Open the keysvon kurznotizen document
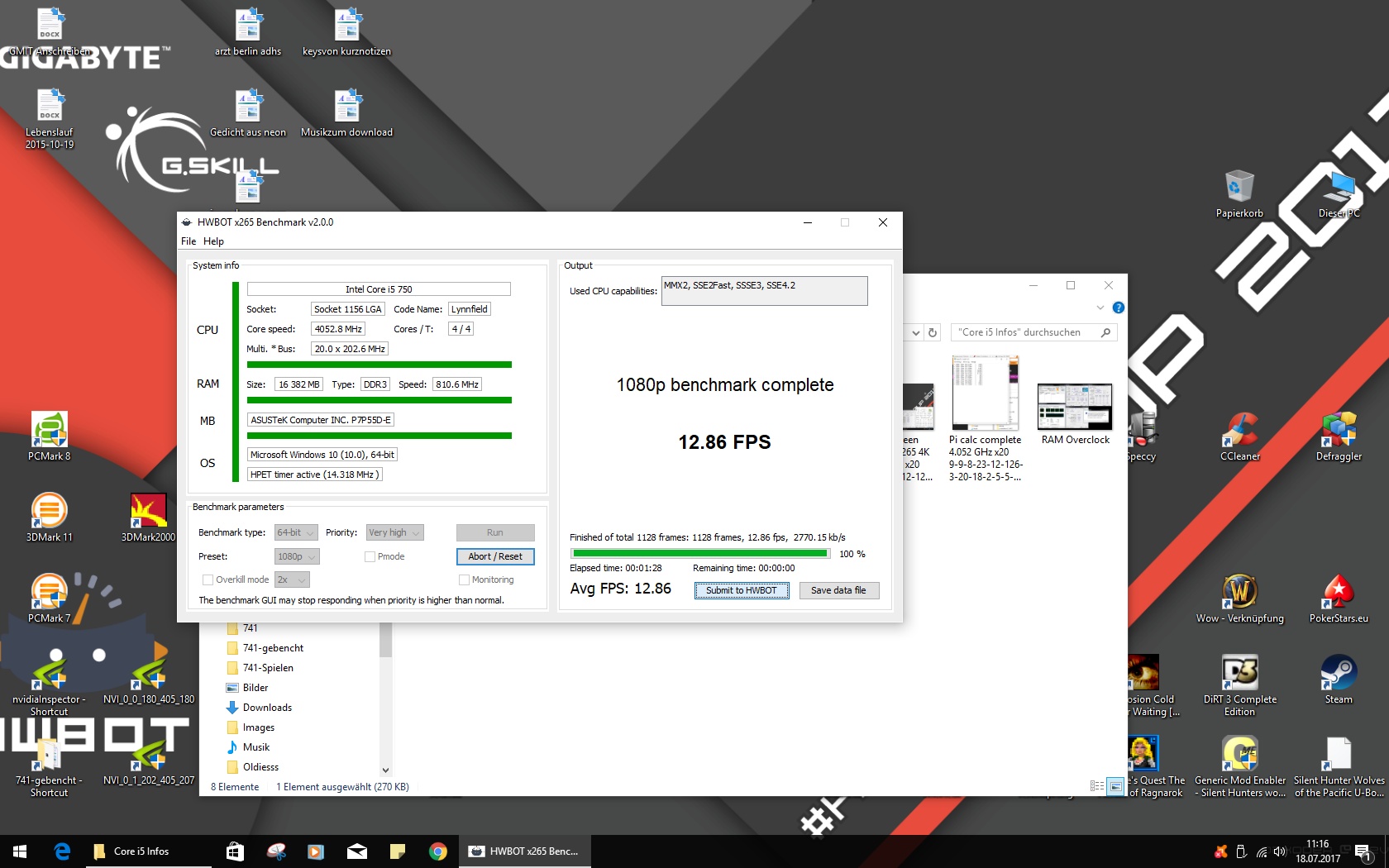The width and height of the screenshot is (1389, 868). (x=346, y=31)
